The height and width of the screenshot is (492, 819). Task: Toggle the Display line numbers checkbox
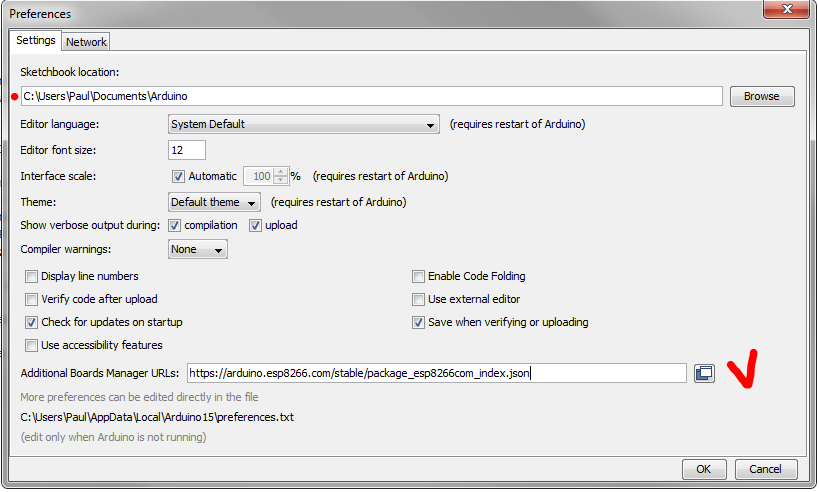[x=32, y=276]
